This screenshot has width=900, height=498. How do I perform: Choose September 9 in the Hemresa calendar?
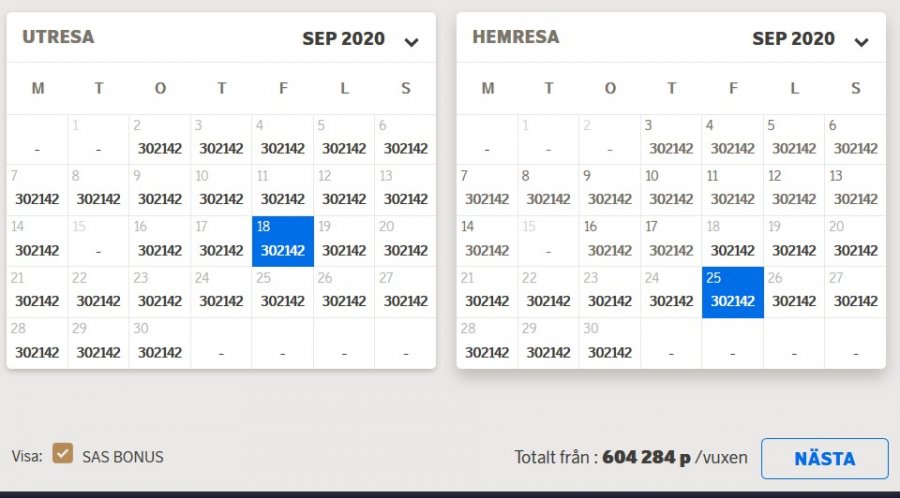610,190
